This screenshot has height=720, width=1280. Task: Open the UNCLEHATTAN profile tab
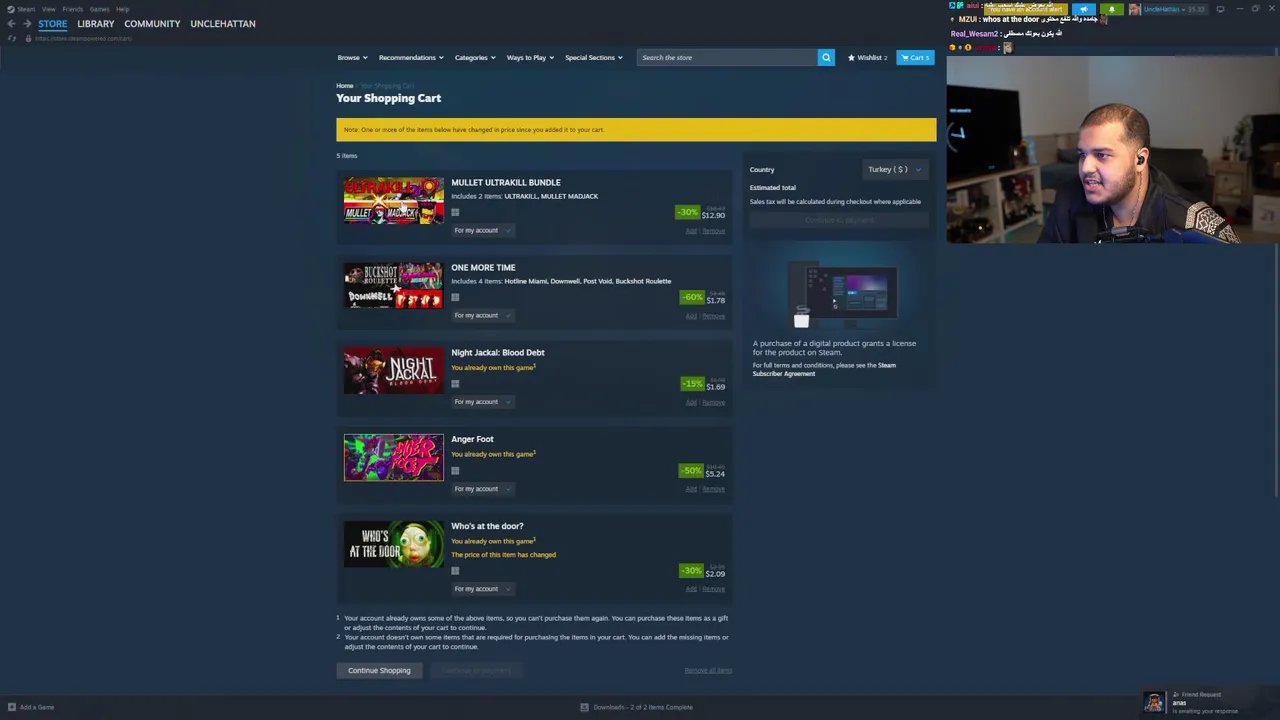tap(223, 24)
